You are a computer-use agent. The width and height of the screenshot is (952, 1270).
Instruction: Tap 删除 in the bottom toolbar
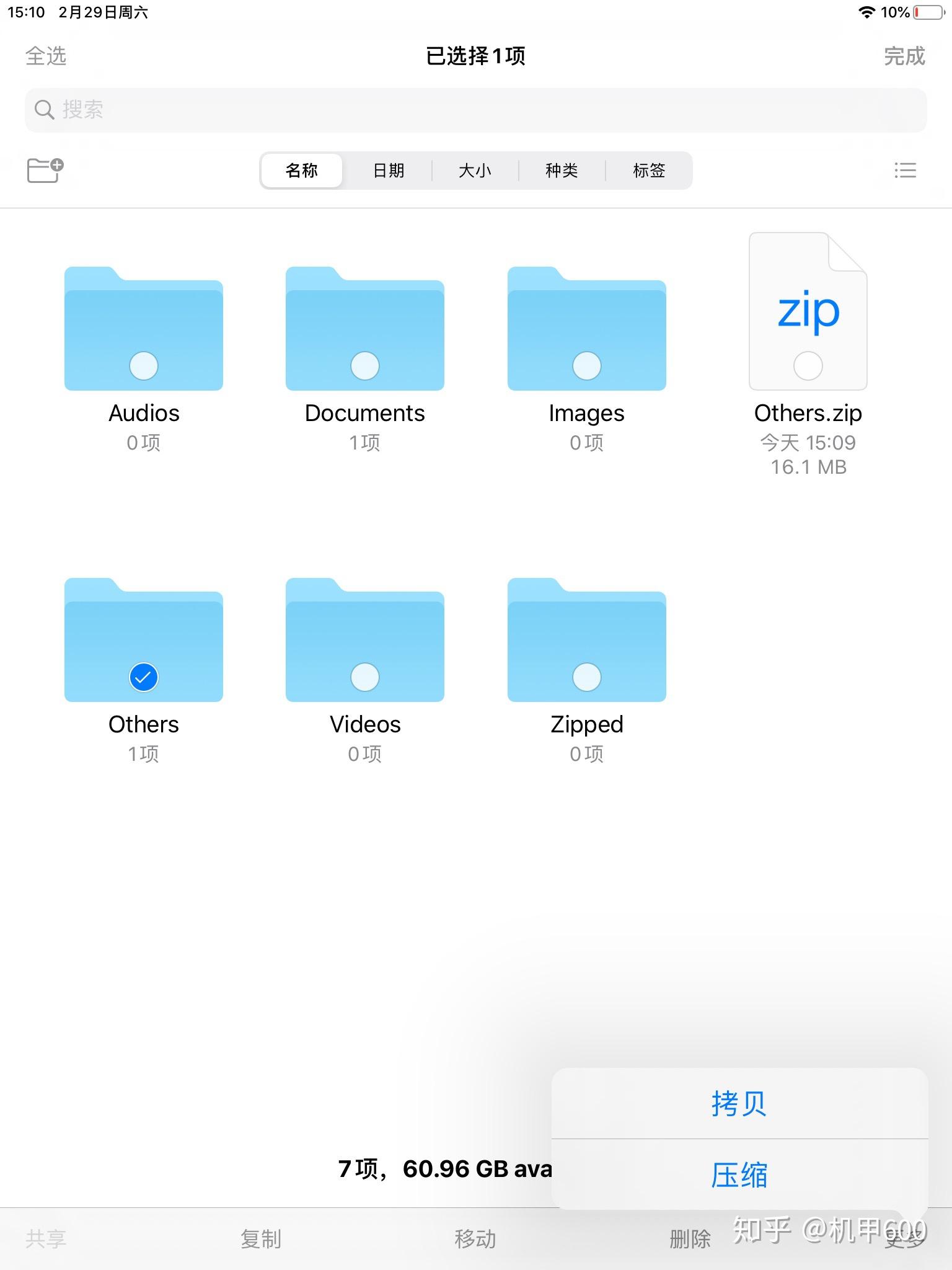[690, 1239]
